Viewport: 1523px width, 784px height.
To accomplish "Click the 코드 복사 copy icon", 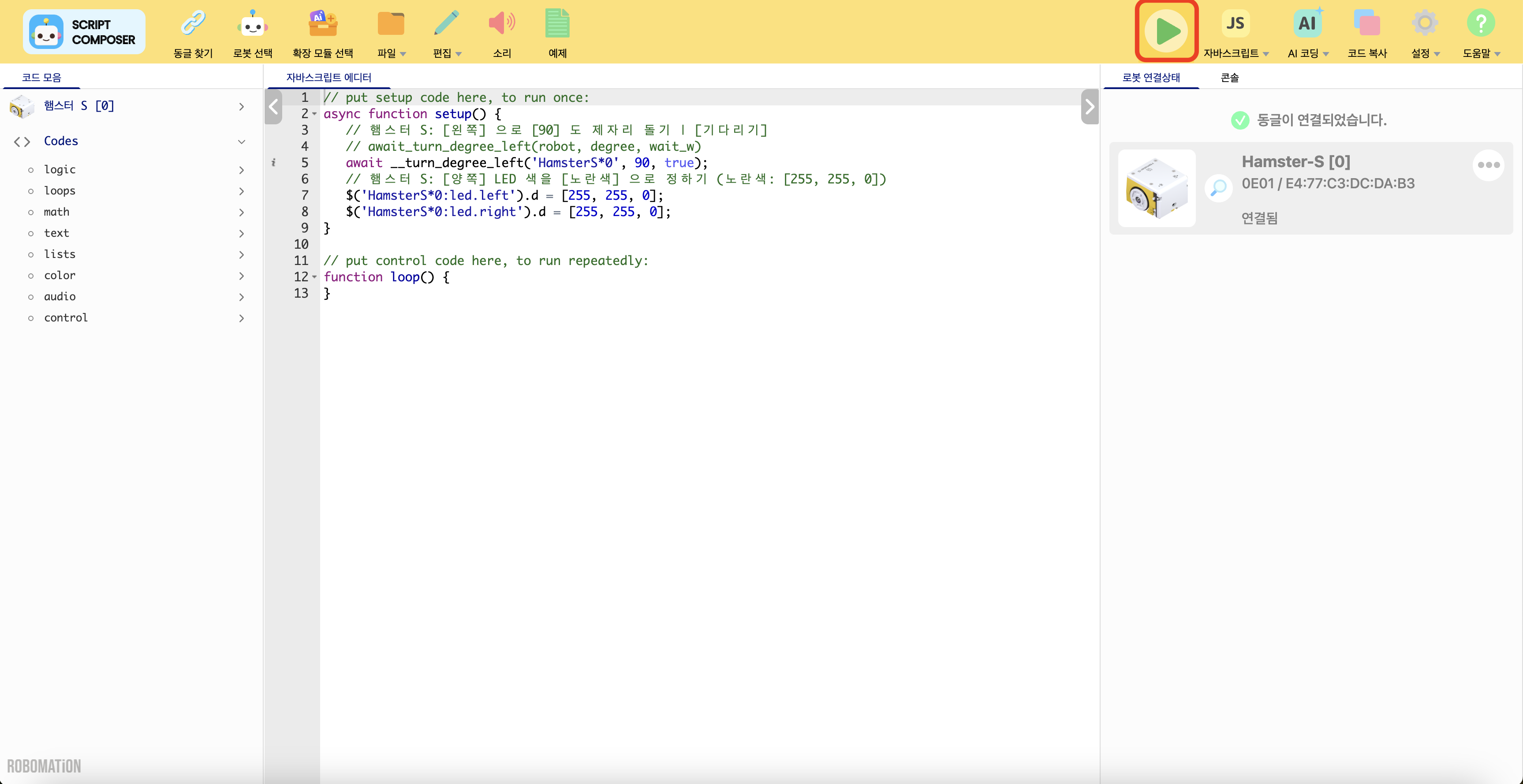I will click(1366, 24).
